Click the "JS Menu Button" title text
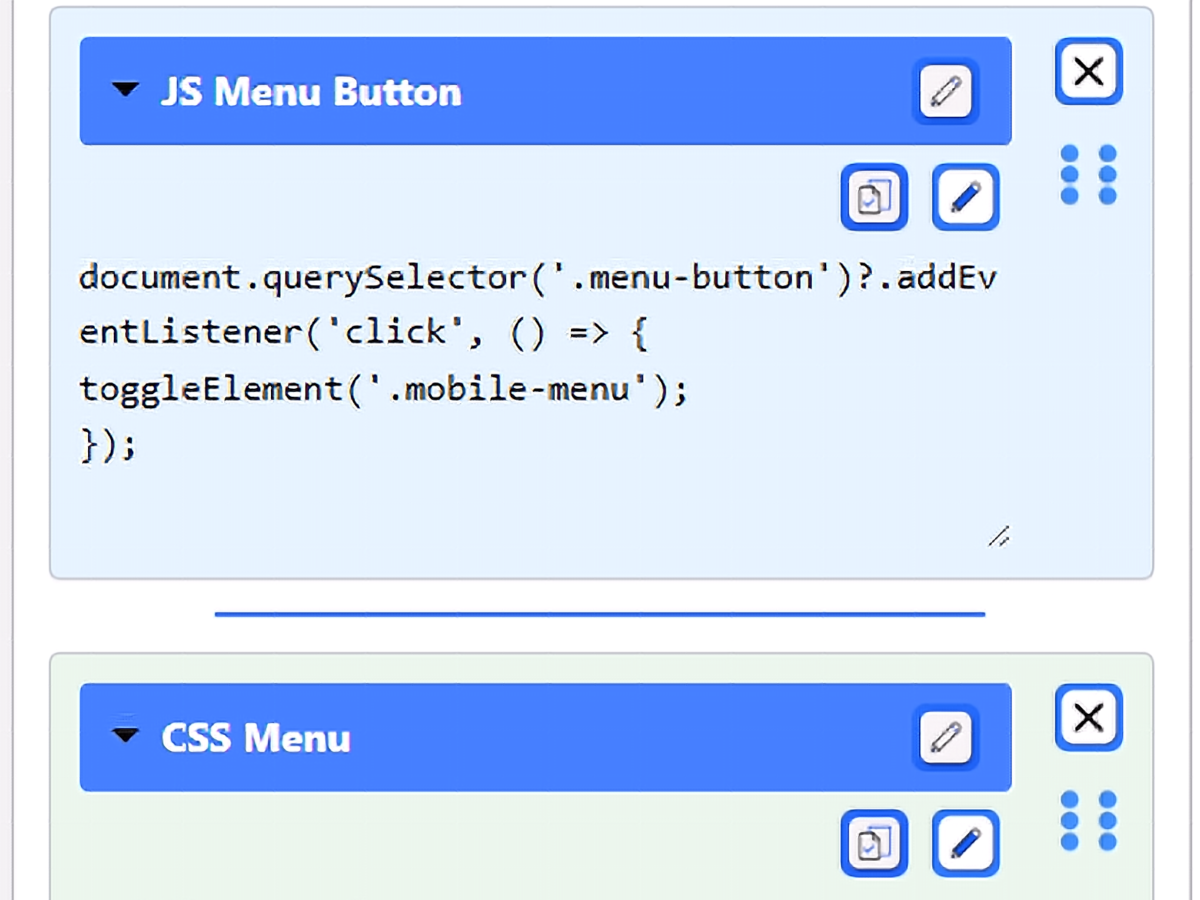The width and height of the screenshot is (1200, 900). click(311, 92)
